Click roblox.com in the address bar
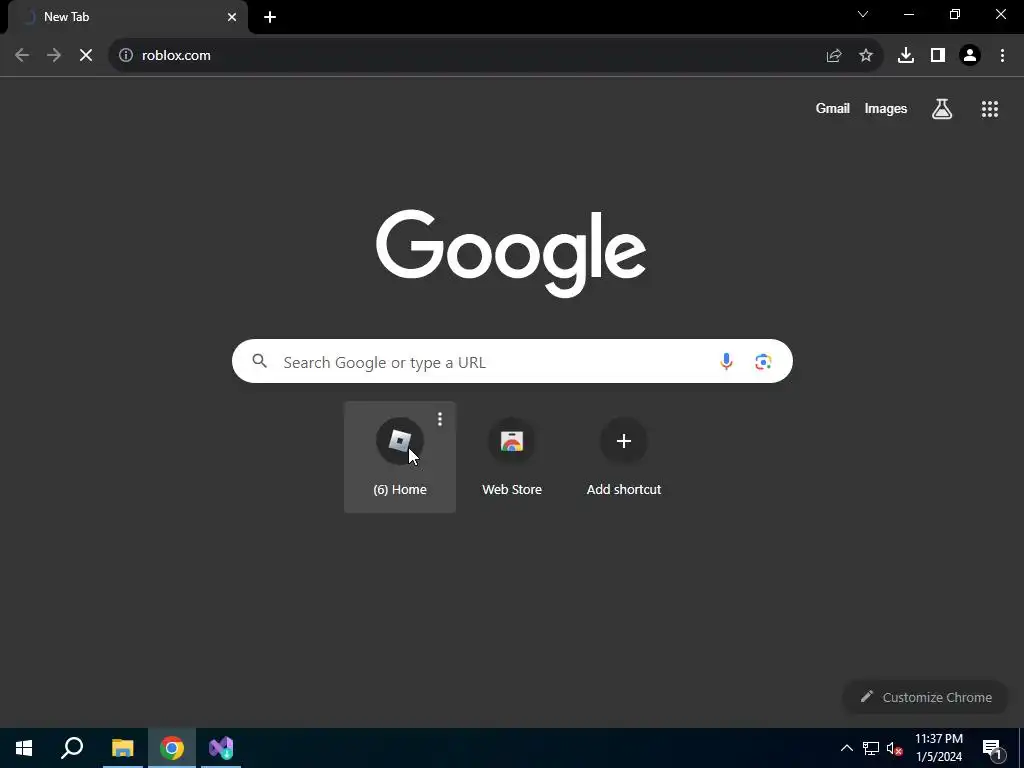Screen dimensions: 1024x768 click(176, 56)
